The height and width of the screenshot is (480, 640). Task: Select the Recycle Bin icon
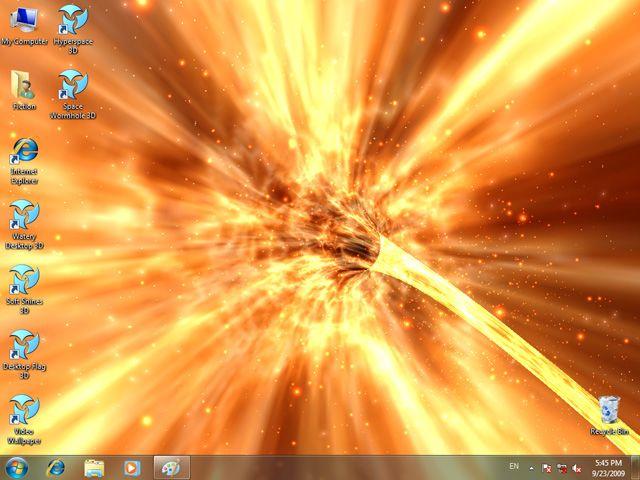(x=609, y=415)
